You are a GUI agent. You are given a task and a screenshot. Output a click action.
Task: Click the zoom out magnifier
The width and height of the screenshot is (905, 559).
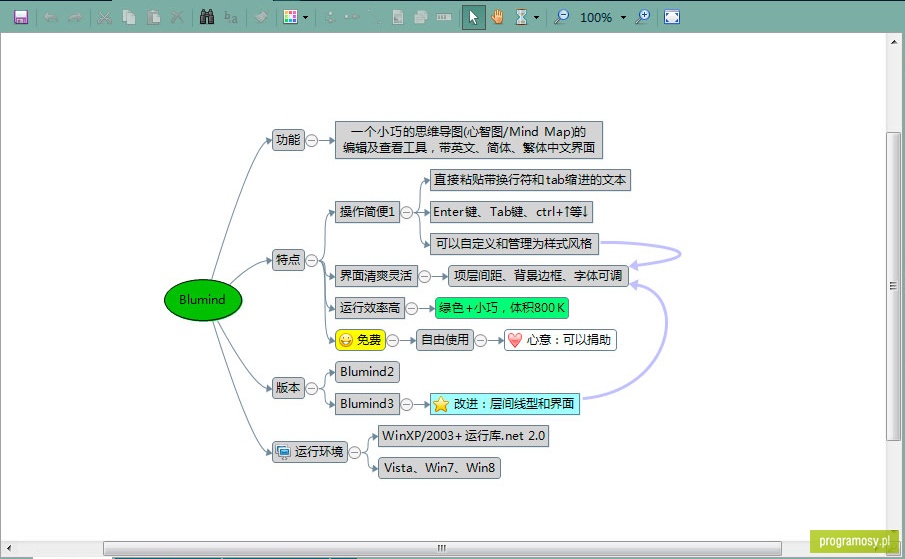(x=561, y=17)
